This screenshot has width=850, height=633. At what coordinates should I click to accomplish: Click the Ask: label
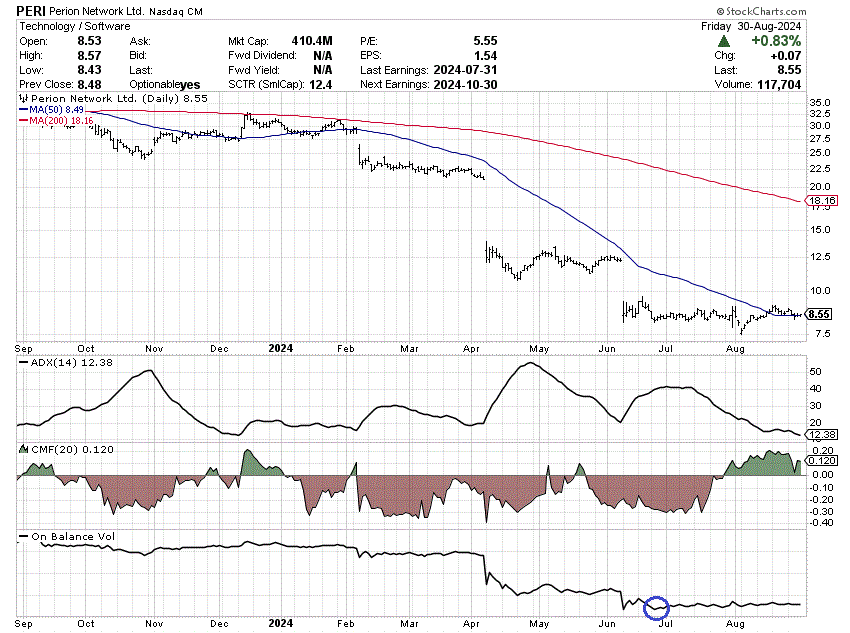pos(140,41)
